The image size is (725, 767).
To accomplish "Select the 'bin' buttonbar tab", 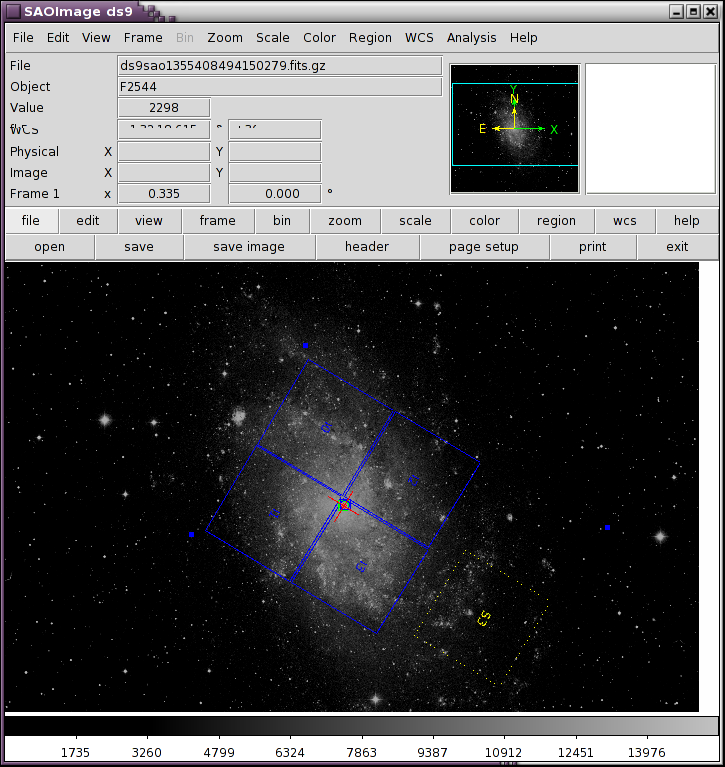I will 282,221.
